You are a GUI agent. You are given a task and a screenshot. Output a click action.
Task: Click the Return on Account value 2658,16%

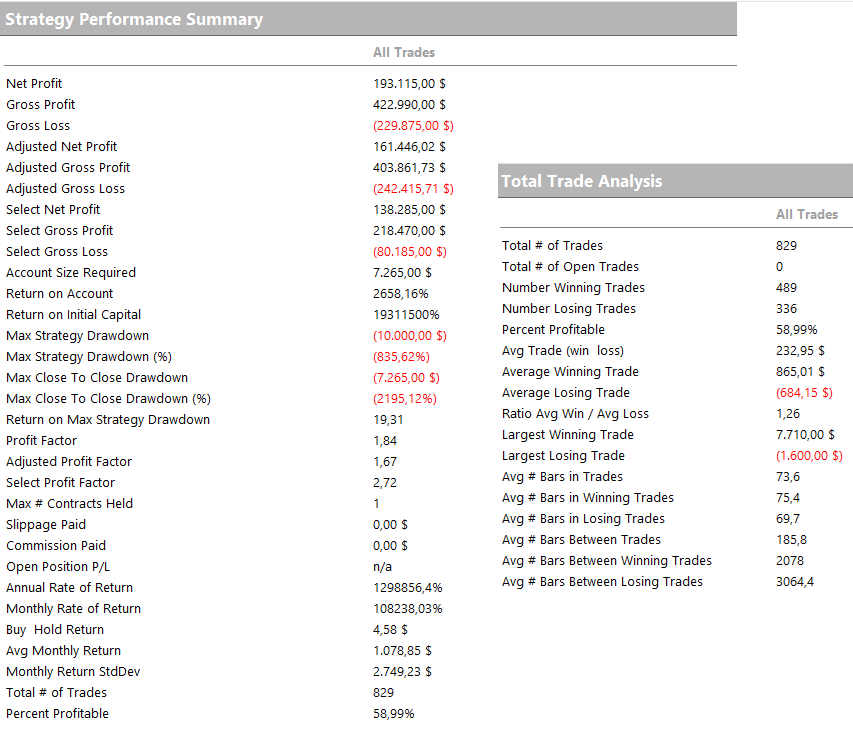[x=401, y=294]
